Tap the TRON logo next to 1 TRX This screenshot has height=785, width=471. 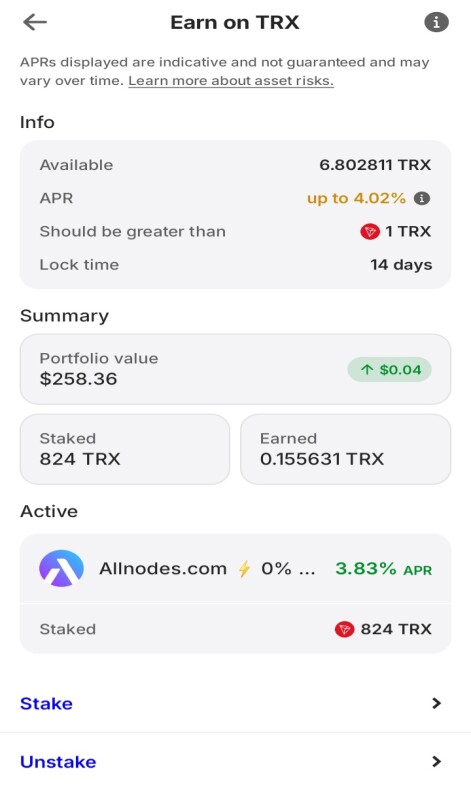point(370,232)
